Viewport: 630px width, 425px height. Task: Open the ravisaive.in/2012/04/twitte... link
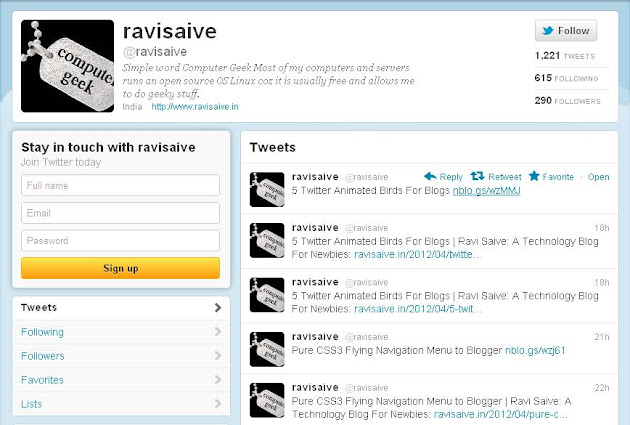[417, 254]
